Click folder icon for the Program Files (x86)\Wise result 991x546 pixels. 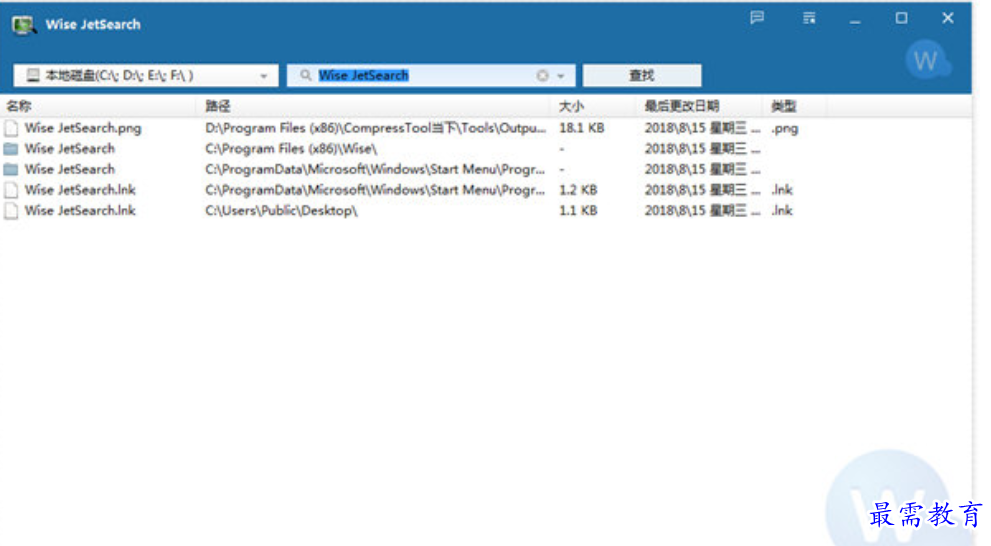click(x=11, y=149)
